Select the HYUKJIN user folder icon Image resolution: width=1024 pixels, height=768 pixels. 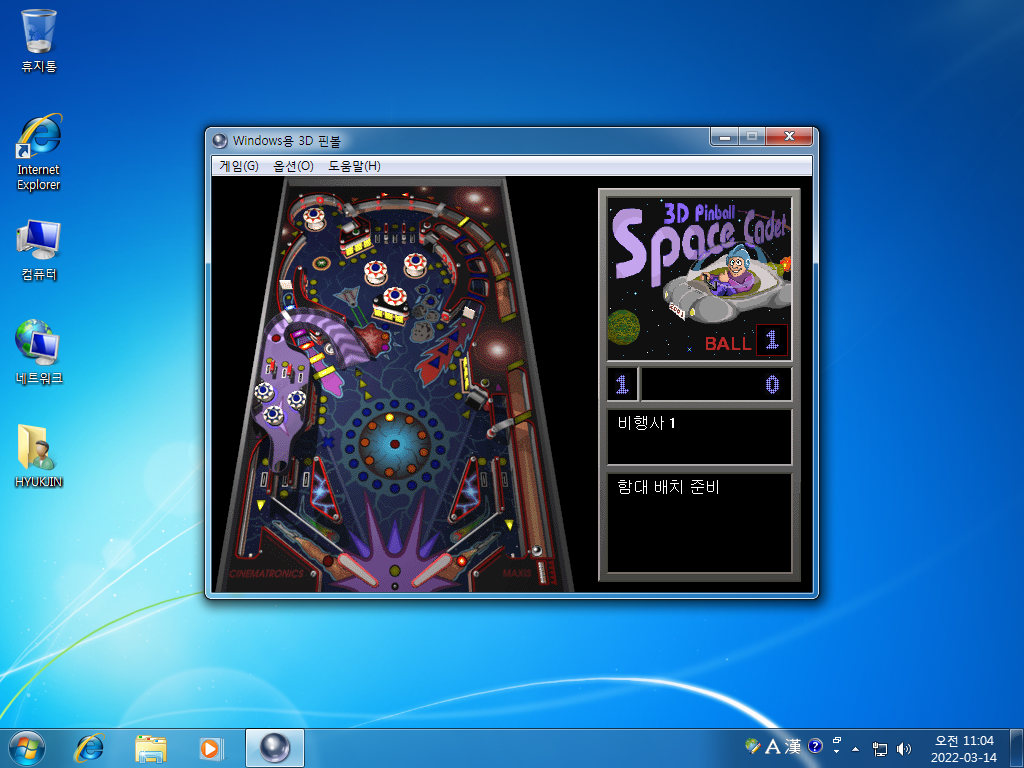point(39,456)
